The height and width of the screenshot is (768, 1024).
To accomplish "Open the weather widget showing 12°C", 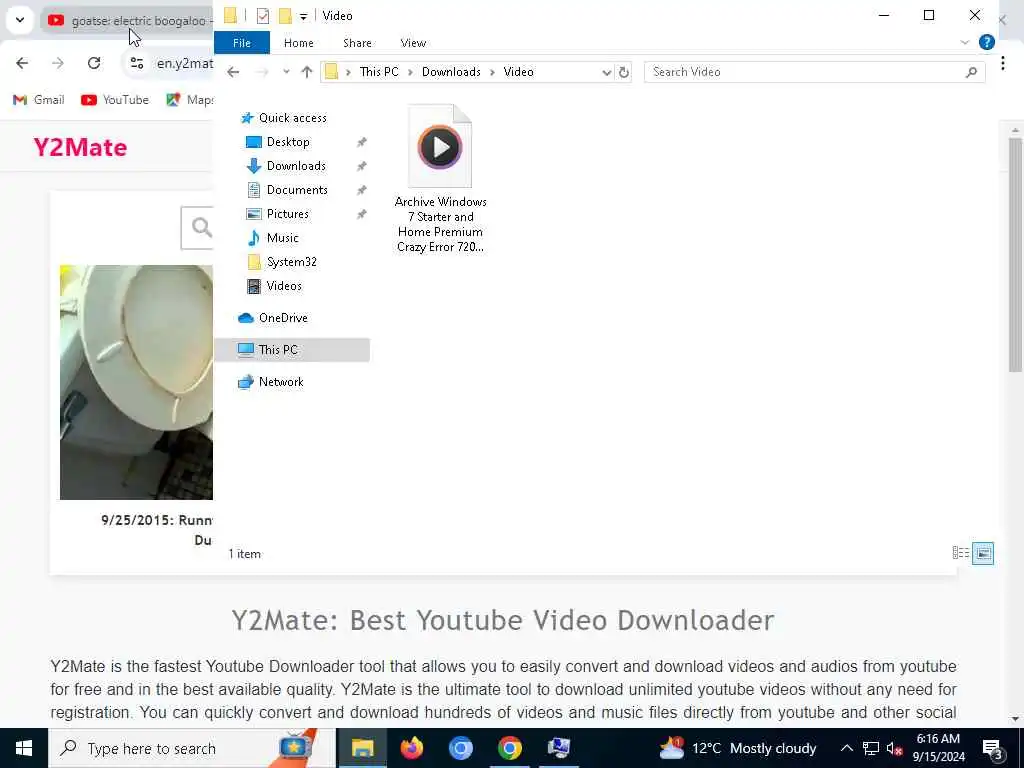I will click(x=737, y=748).
